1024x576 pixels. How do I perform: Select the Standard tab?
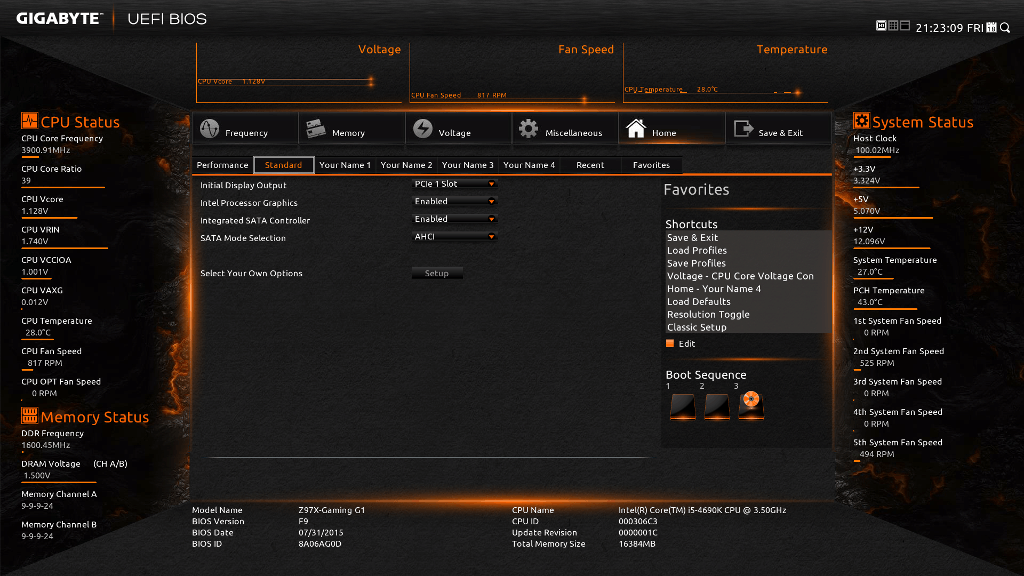[x=283, y=165]
